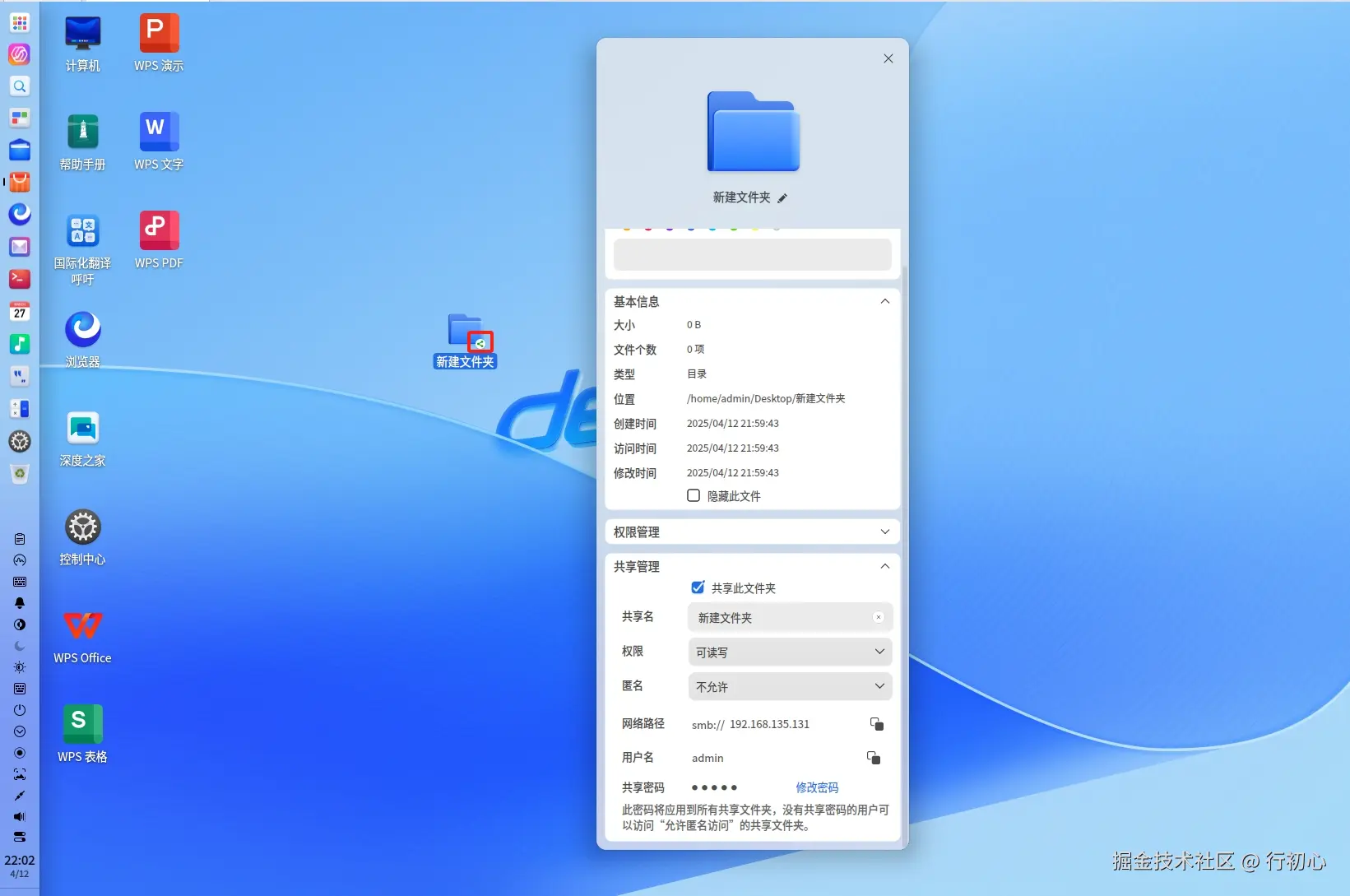
Task: Open the search icon in the dock
Action: pyautogui.click(x=20, y=86)
